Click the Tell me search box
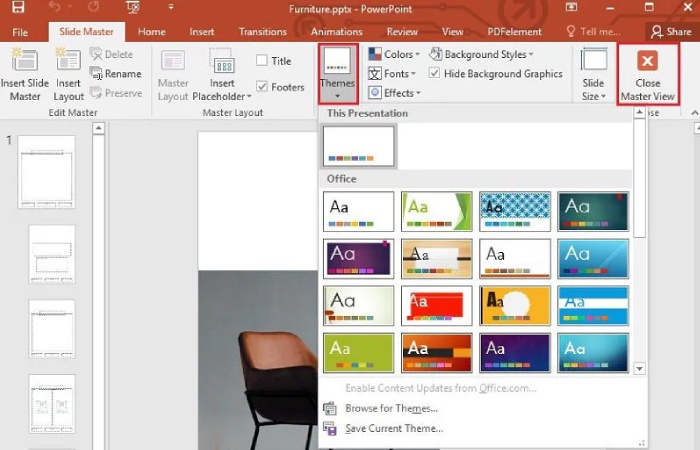Viewport: 700px width, 450px height. [594, 32]
